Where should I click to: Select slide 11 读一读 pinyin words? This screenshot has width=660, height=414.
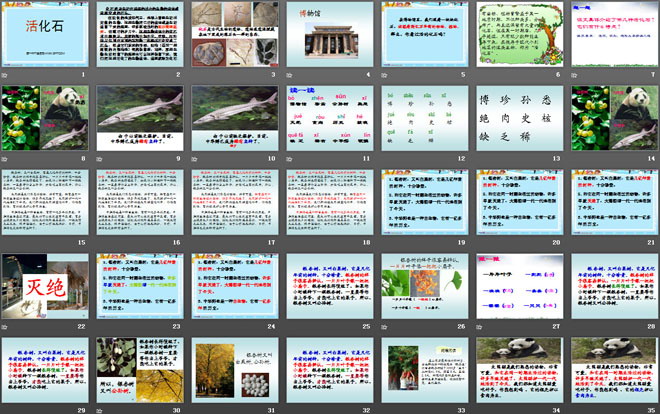[330, 118]
